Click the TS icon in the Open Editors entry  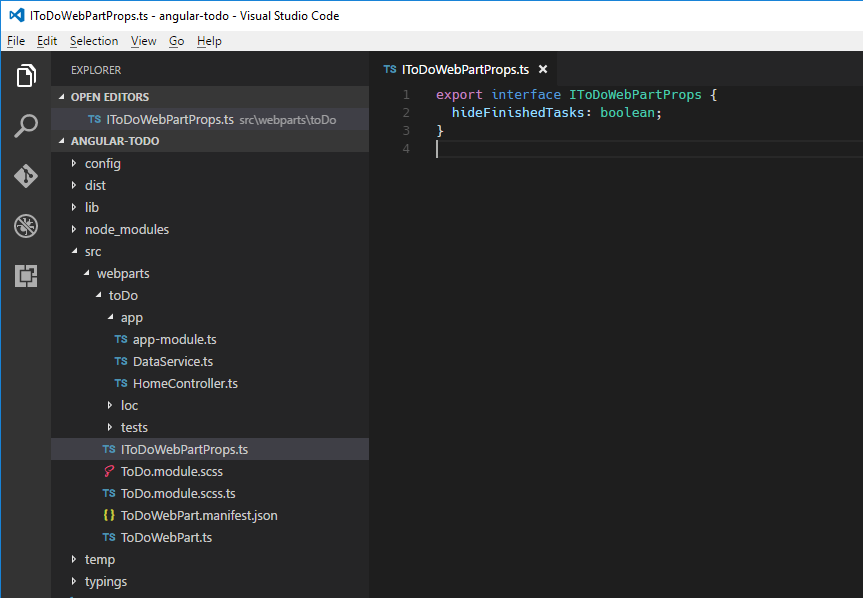coord(95,119)
